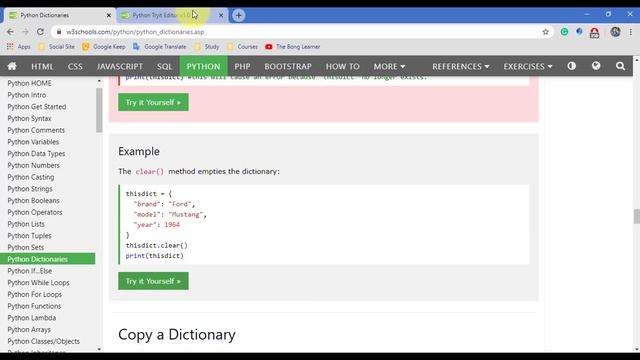The width and height of the screenshot is (640, 360).
Task: Click the Grammarly extension icon
Action: (x=564, y=32)
